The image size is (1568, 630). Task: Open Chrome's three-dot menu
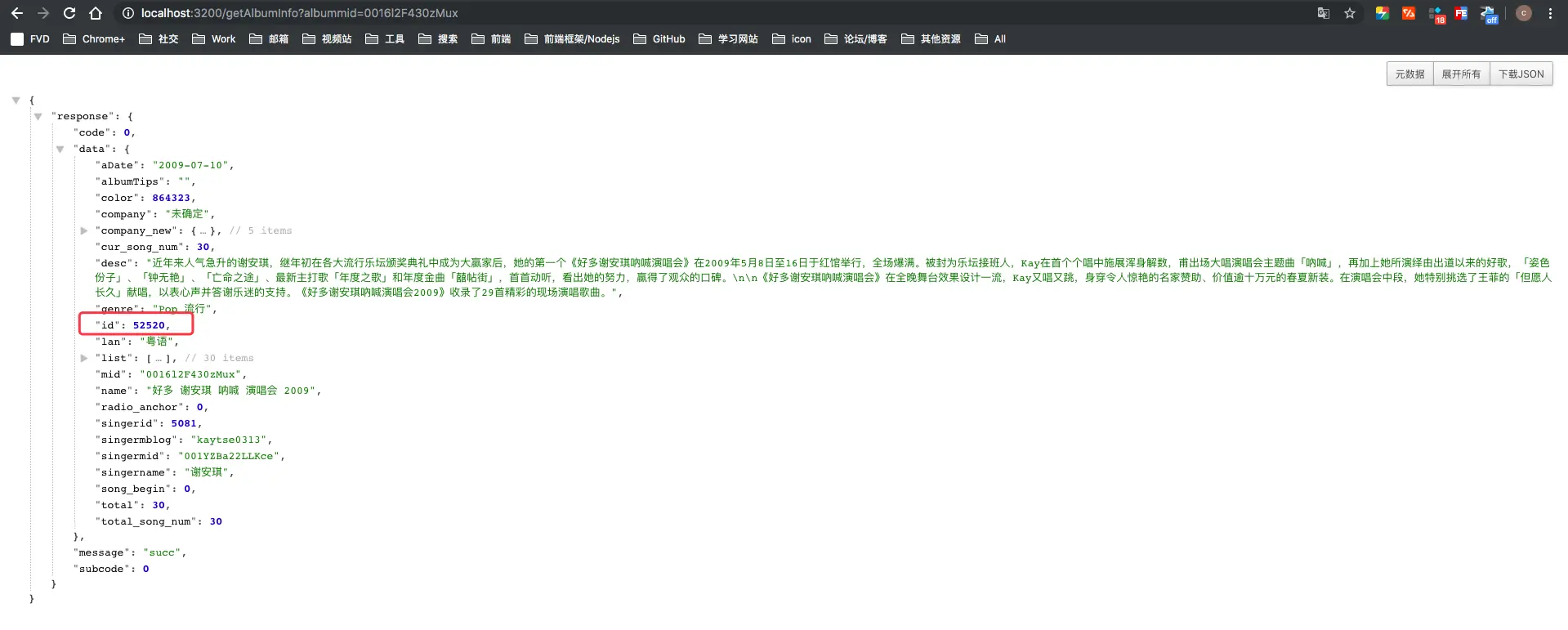coord(1550,13)
